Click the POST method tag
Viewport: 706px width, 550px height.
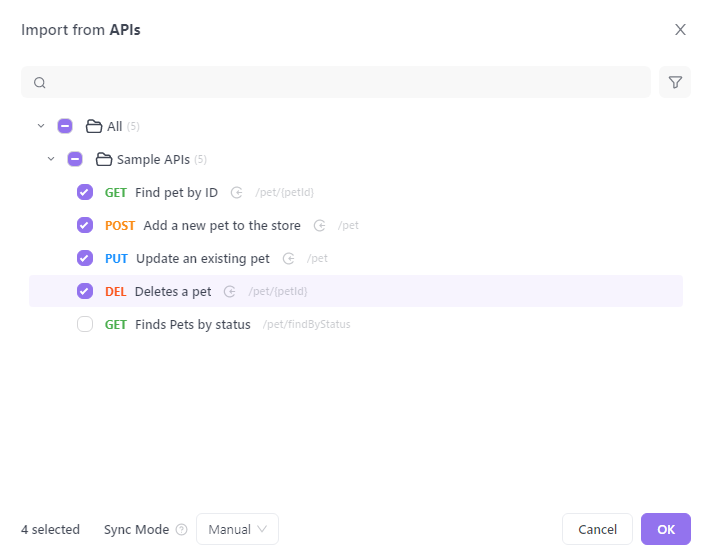pos(120,225)
